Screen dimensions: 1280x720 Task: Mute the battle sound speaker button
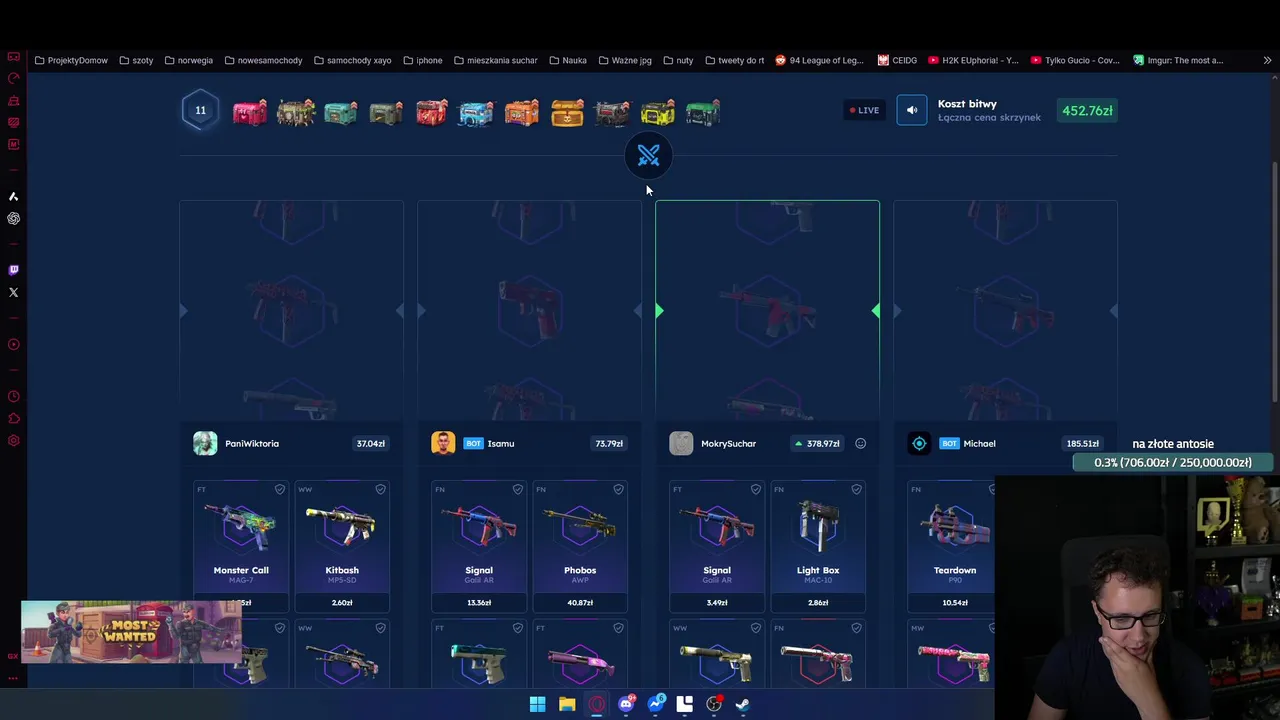[911, 110]
